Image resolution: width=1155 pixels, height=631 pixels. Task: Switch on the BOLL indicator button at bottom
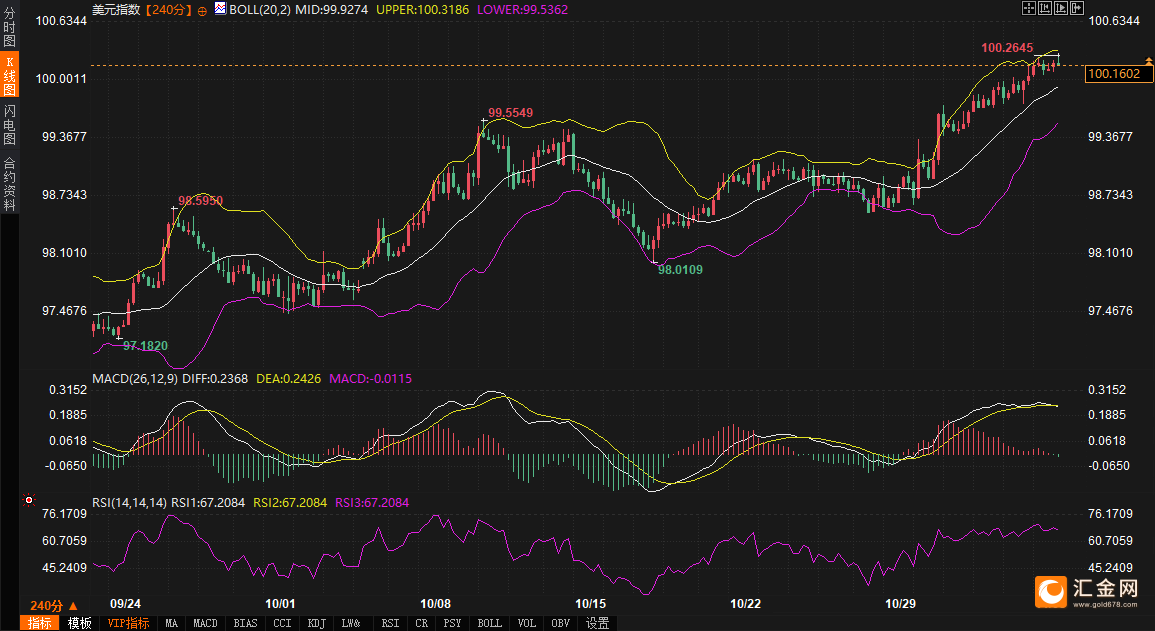tap(490, 623)
